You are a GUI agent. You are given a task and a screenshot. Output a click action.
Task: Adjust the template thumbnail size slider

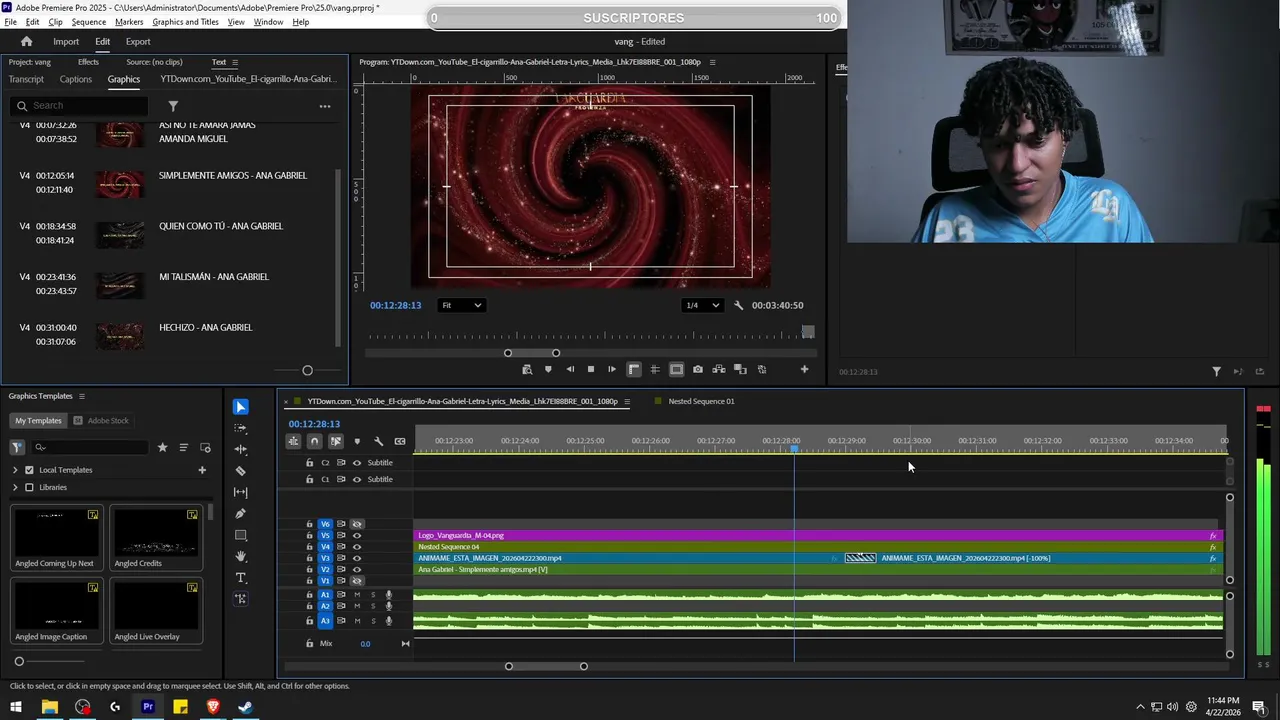pyautogui.click(x=19, y=661)
